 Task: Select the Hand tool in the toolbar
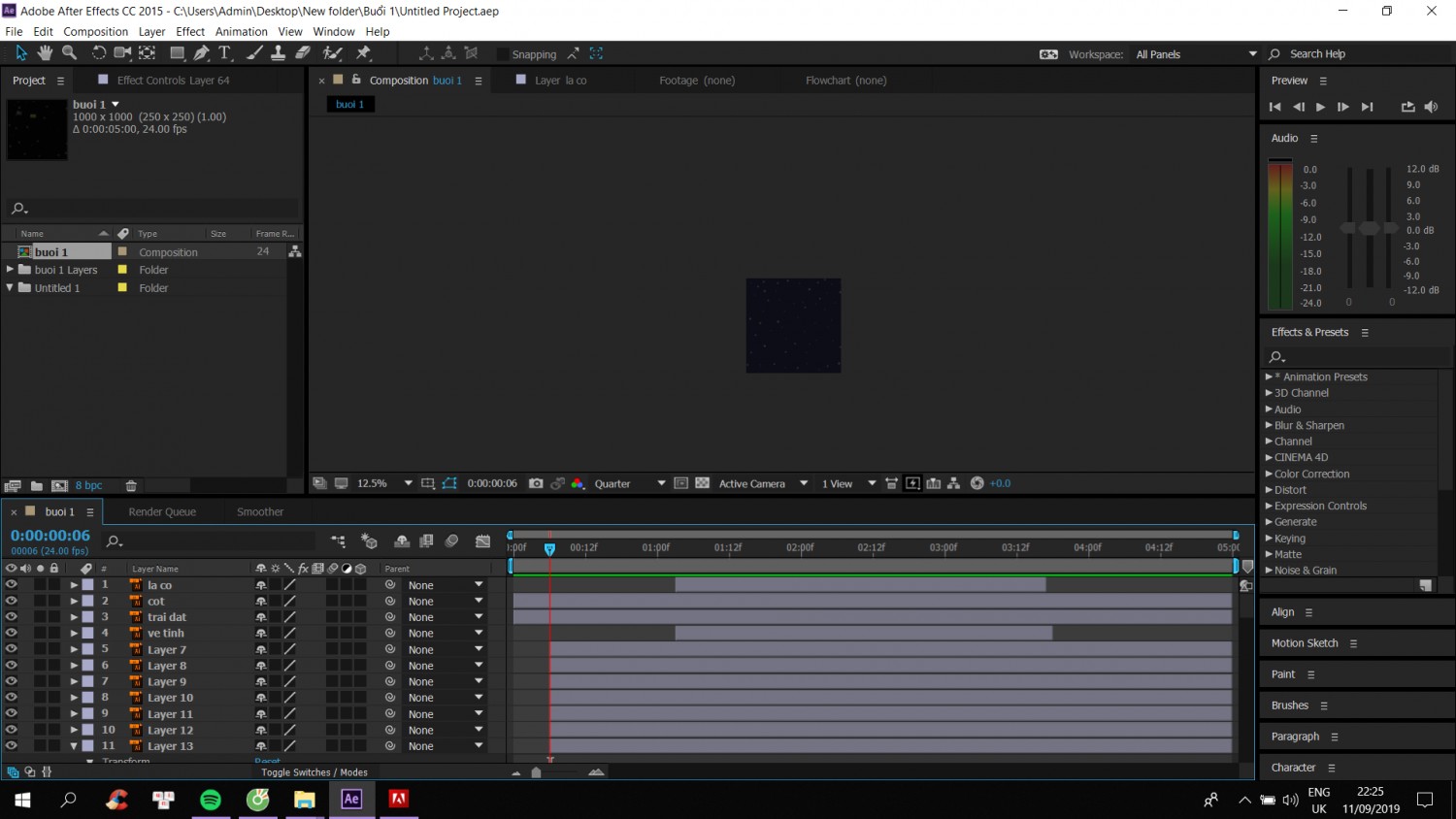tap(45, 53)
